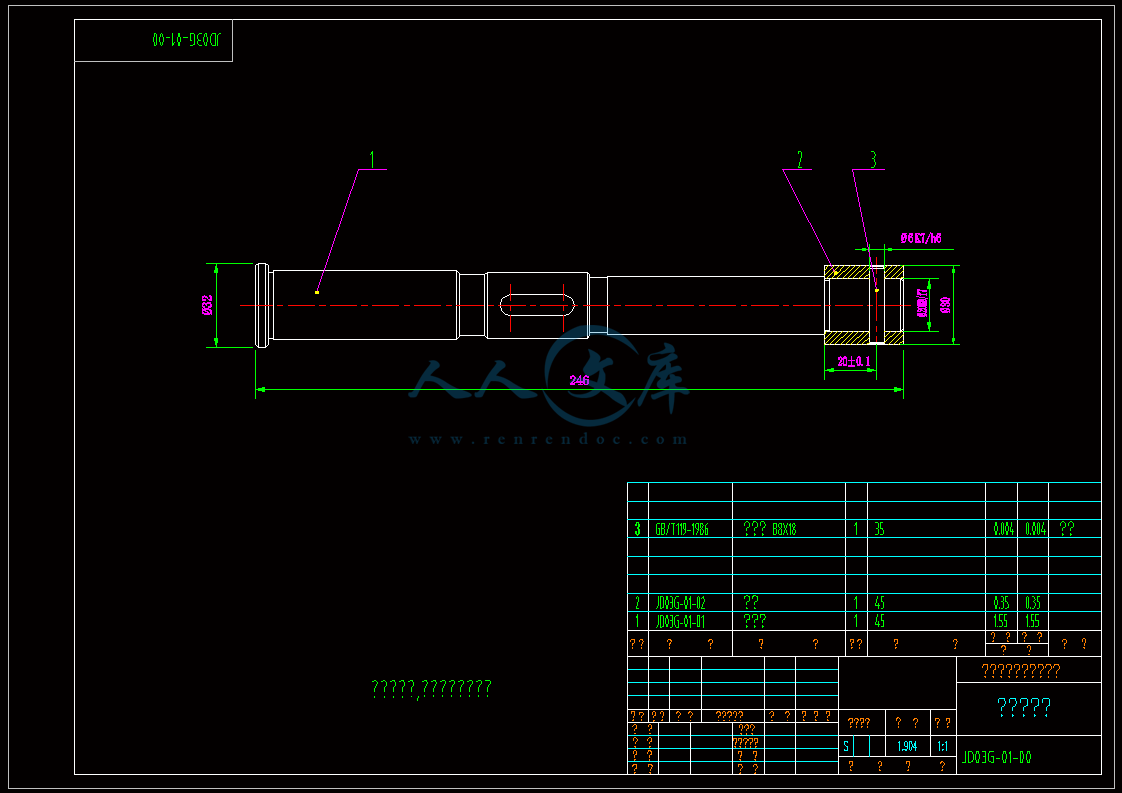Viewport: 1122px width, 793px height.
Task: Click the upside-down drawing number in top-left box
Action: click(187, 39)
